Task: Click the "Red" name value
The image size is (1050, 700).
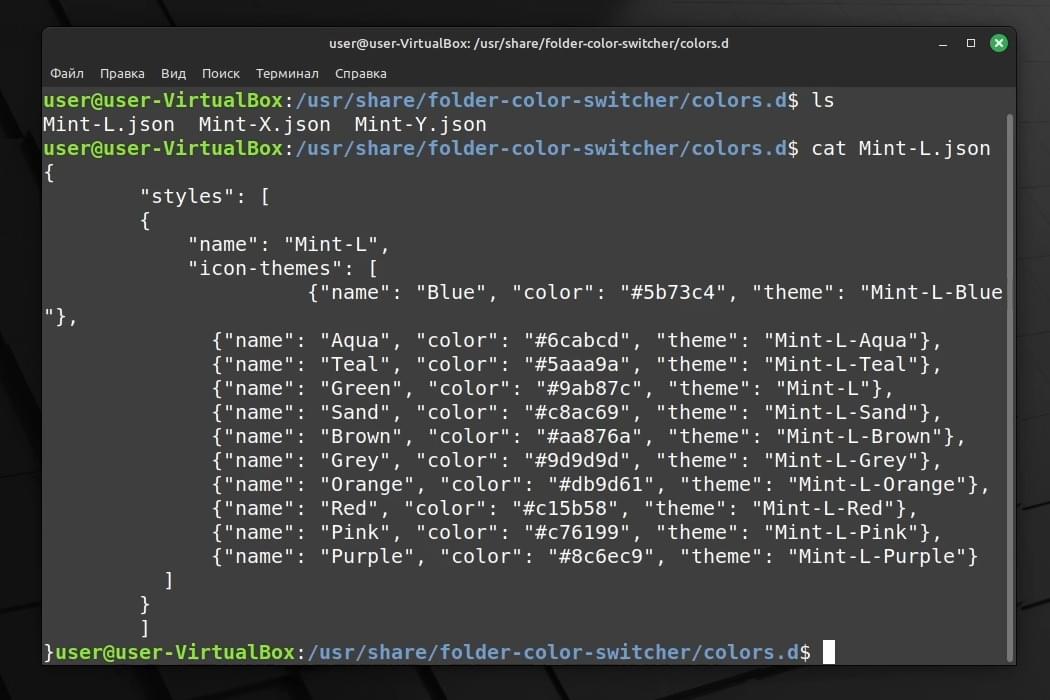Action: [x=348, y=508]
